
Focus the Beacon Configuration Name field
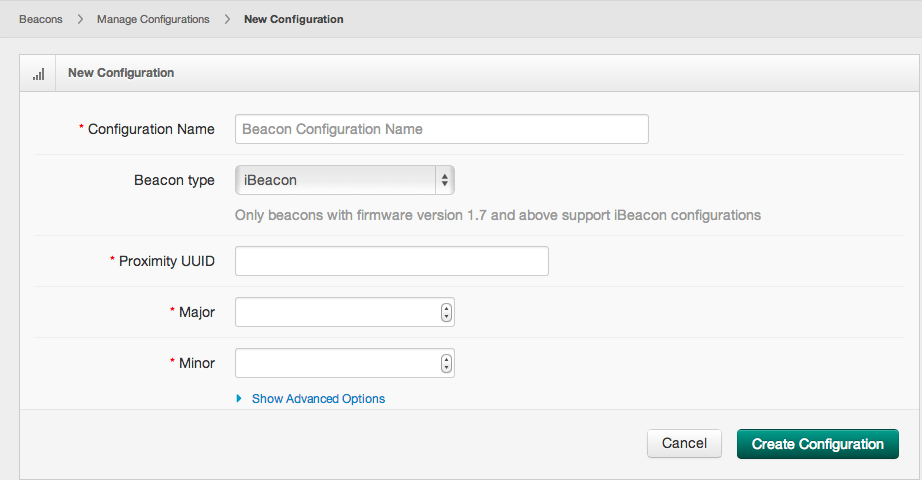(442, 129)
